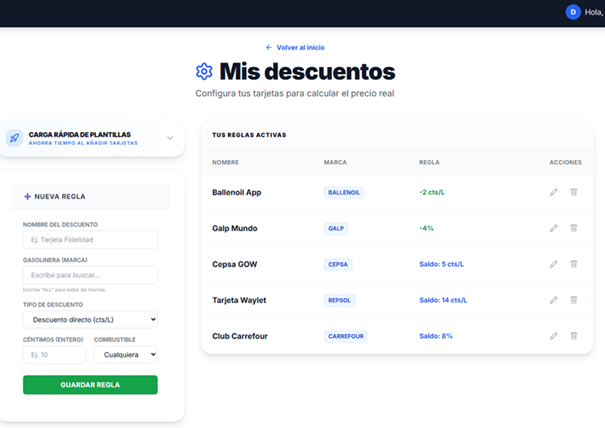Image resolution: width=605 pixels, height=428 pixels.
Task: Click the ACCIONES column header
Action: (x=565, y=162)
